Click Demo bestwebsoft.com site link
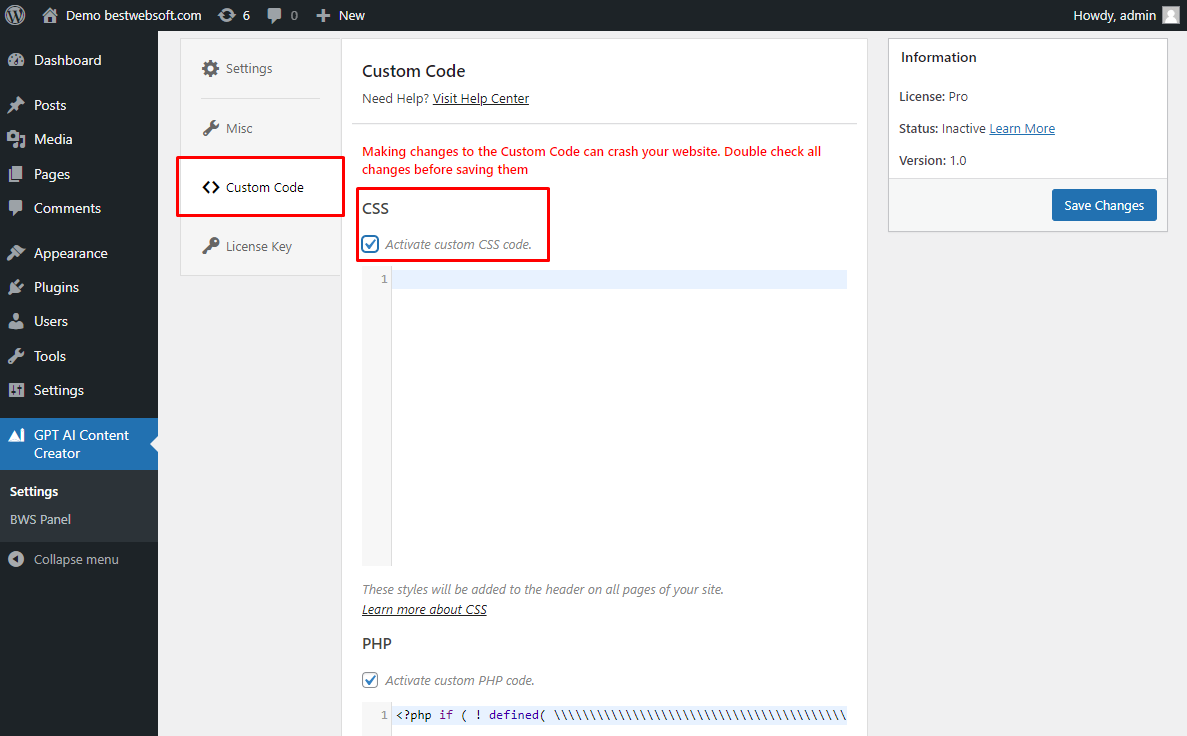 point(133,15)
